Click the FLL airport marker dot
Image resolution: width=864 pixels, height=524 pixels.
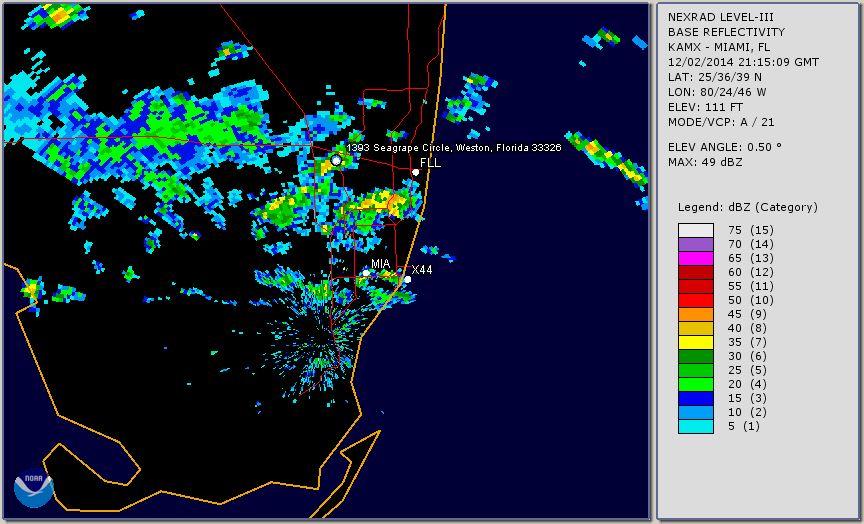click(x=415, y=172)
